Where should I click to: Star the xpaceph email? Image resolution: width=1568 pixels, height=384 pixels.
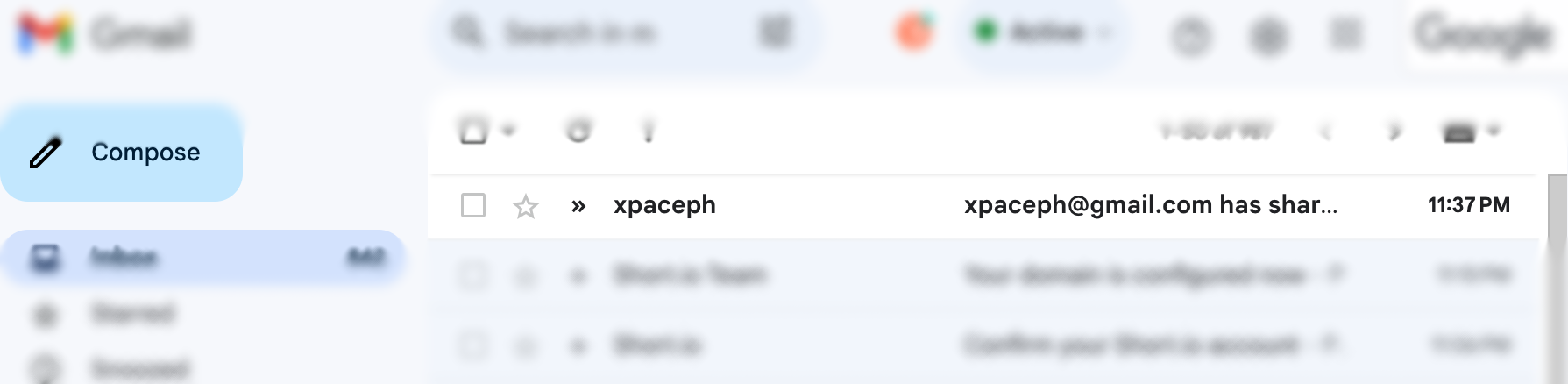(x=525, y=206)
